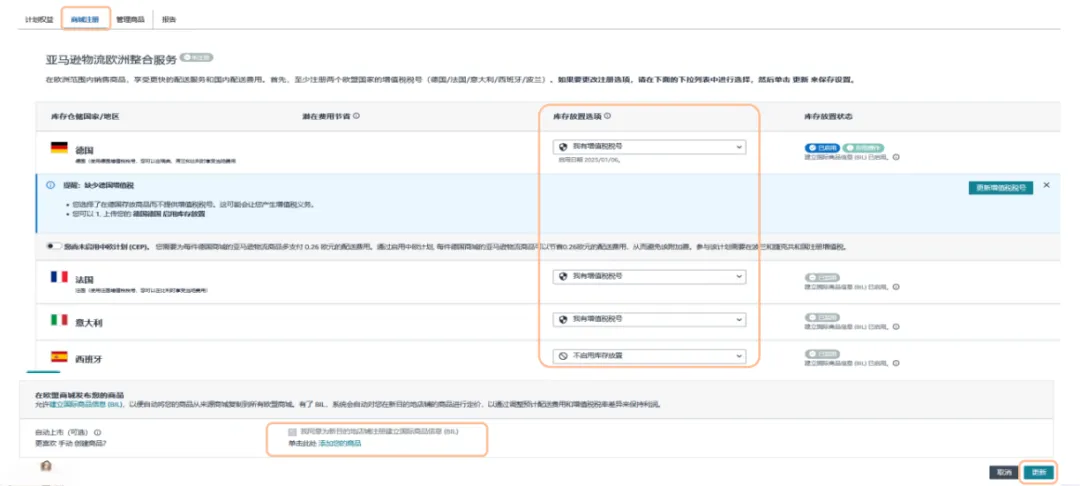
Task: Click info icon next to 库存放置选项
Action: coord(608,116)
